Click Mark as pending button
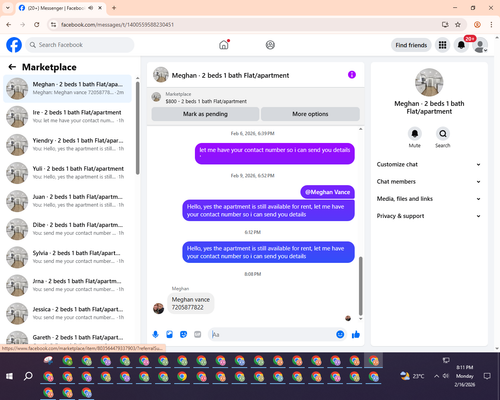This screenshot has width=500, height=400. 205,114
